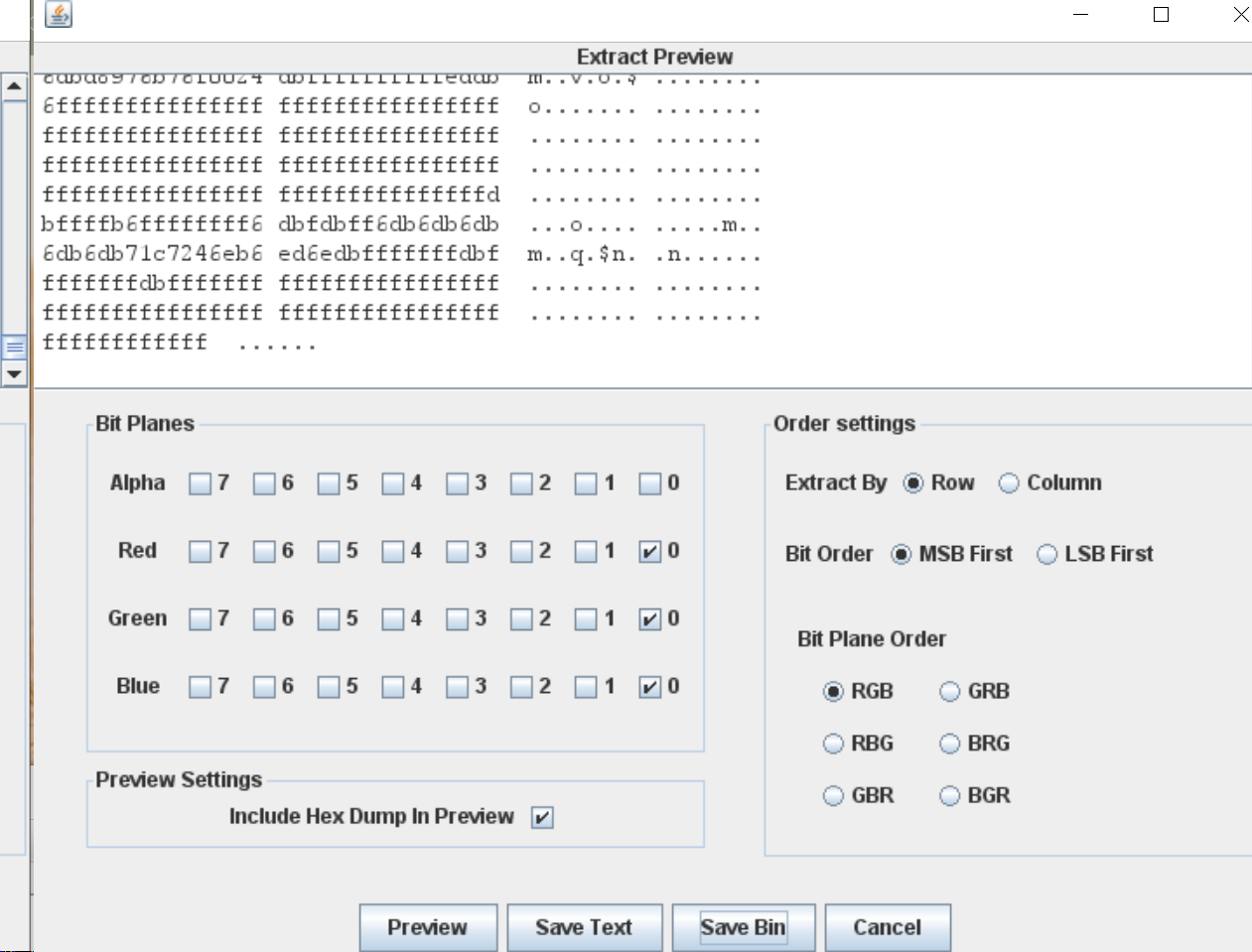1252x952 pixels.
Task: Choose MSB First bit order
Action: (x=901, y=554)
